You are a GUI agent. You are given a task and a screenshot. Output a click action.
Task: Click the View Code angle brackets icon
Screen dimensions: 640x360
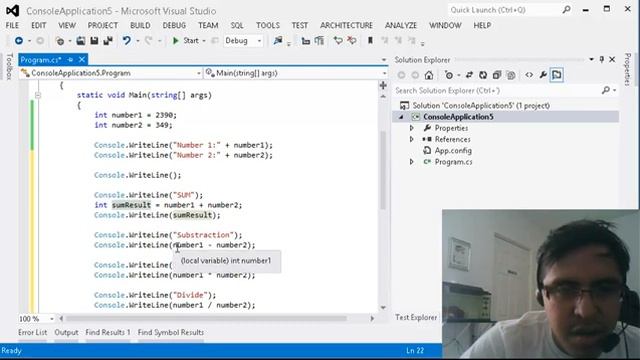tap(529, 75)
